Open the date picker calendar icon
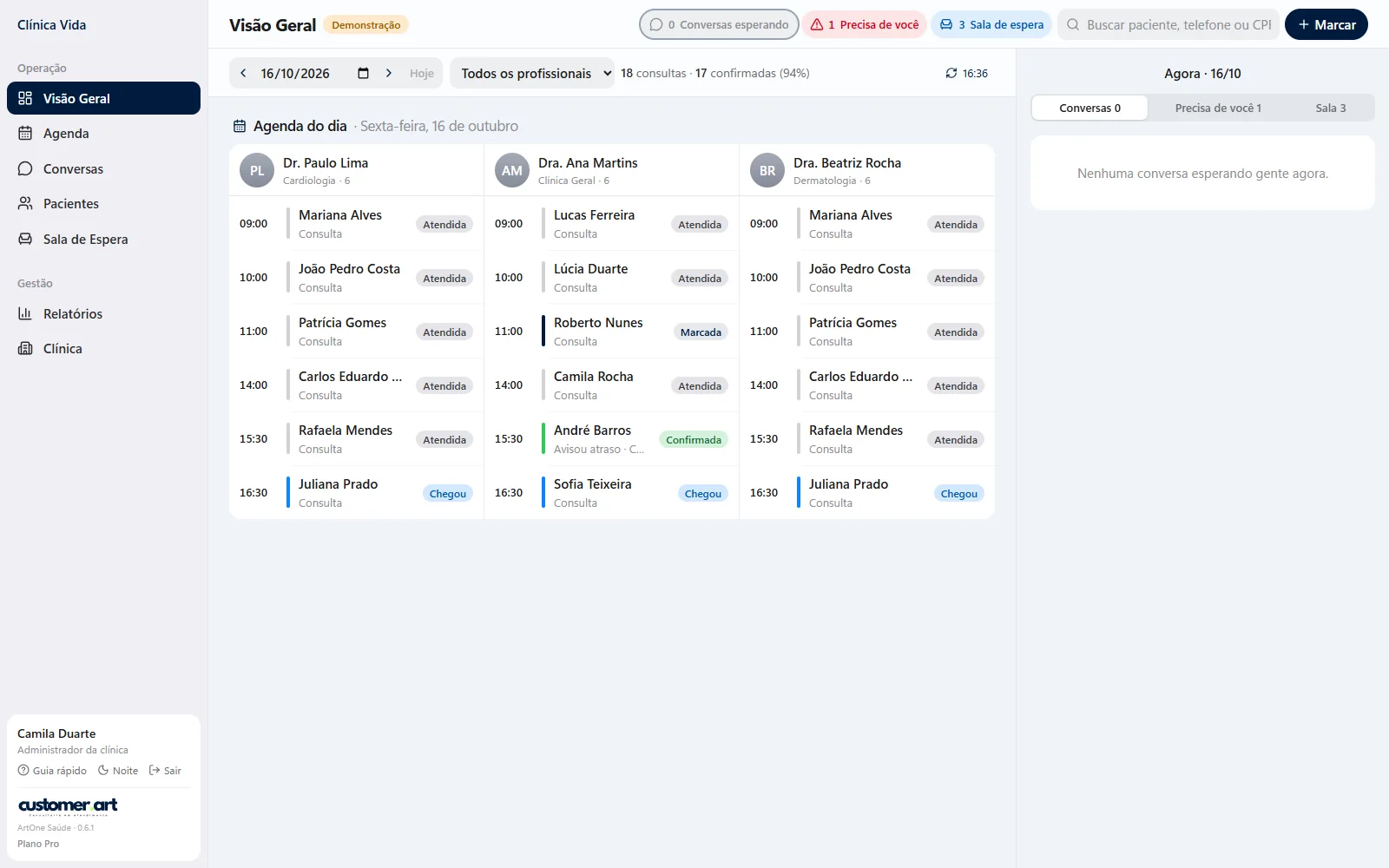 pyautogui.click(x=363, y=73)
